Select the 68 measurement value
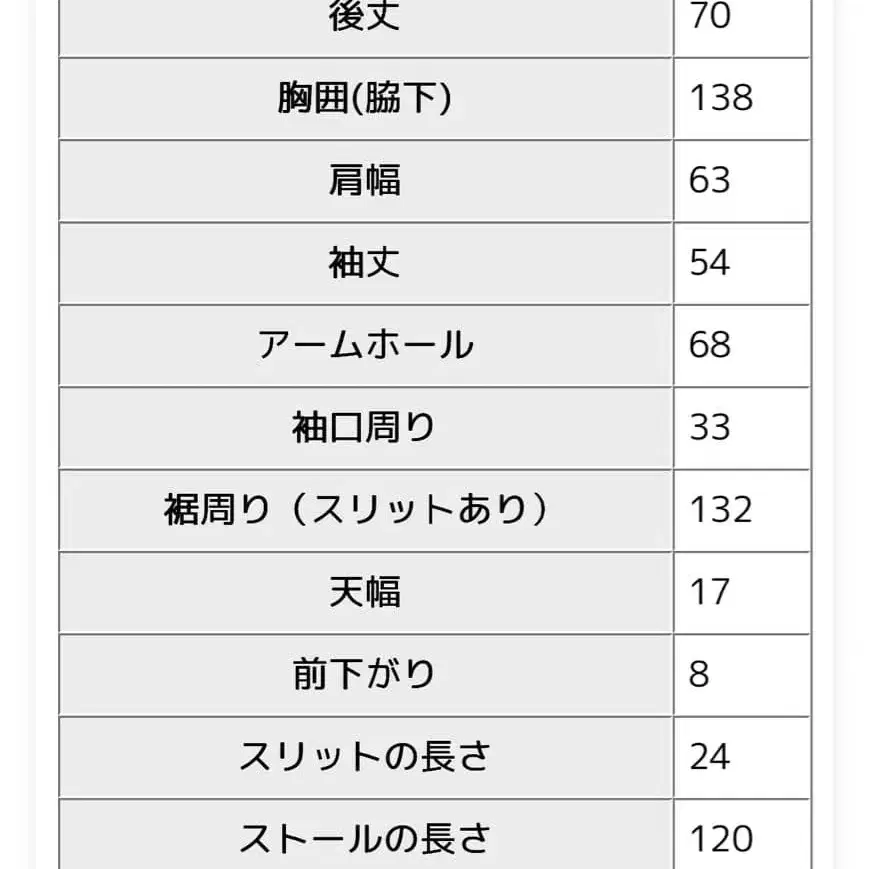Viewport: 869px width, 869px height. click(709, 345)
